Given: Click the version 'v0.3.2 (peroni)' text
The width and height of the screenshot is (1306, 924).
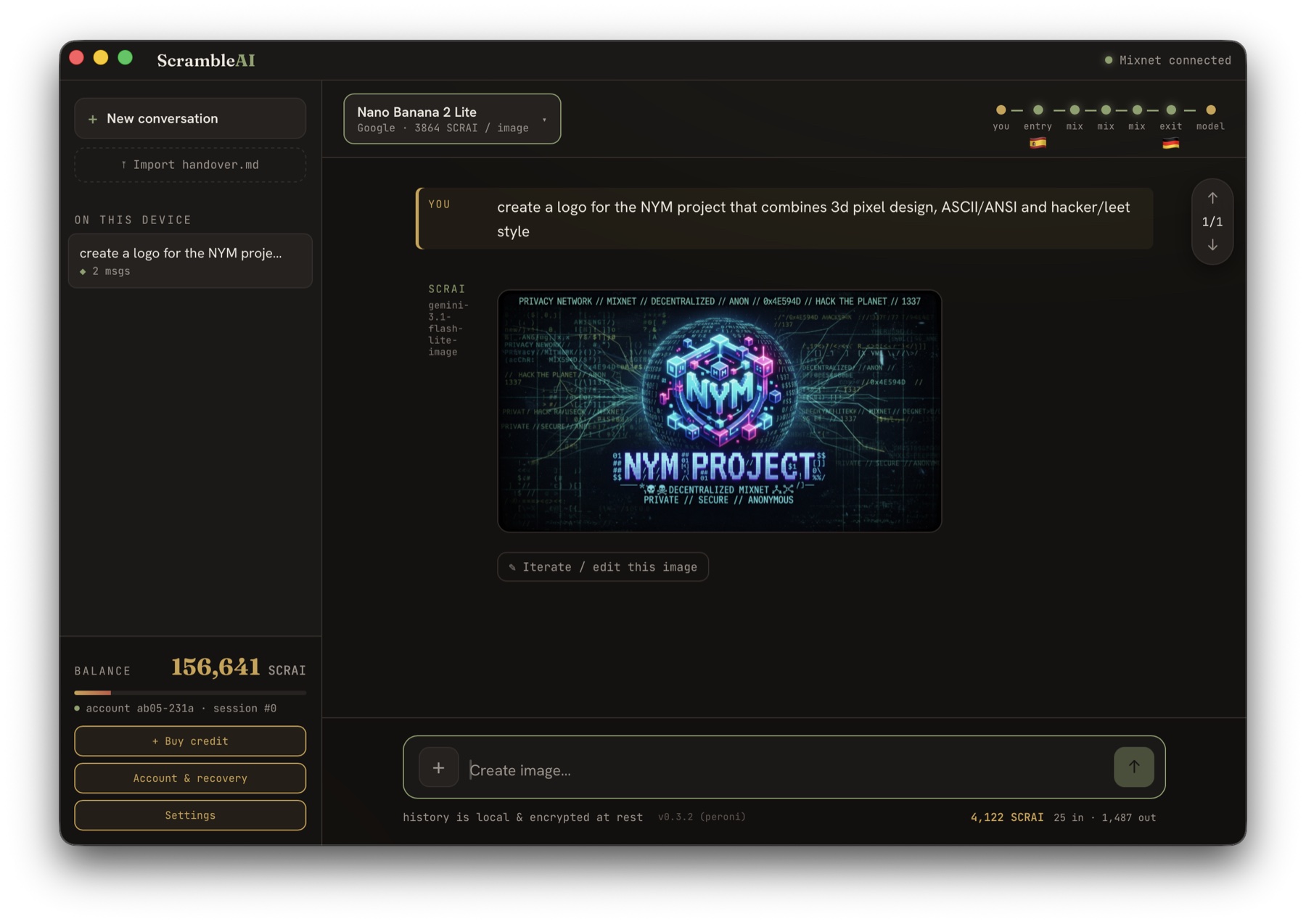Looking at the screenshot, I should coord(702,817).
